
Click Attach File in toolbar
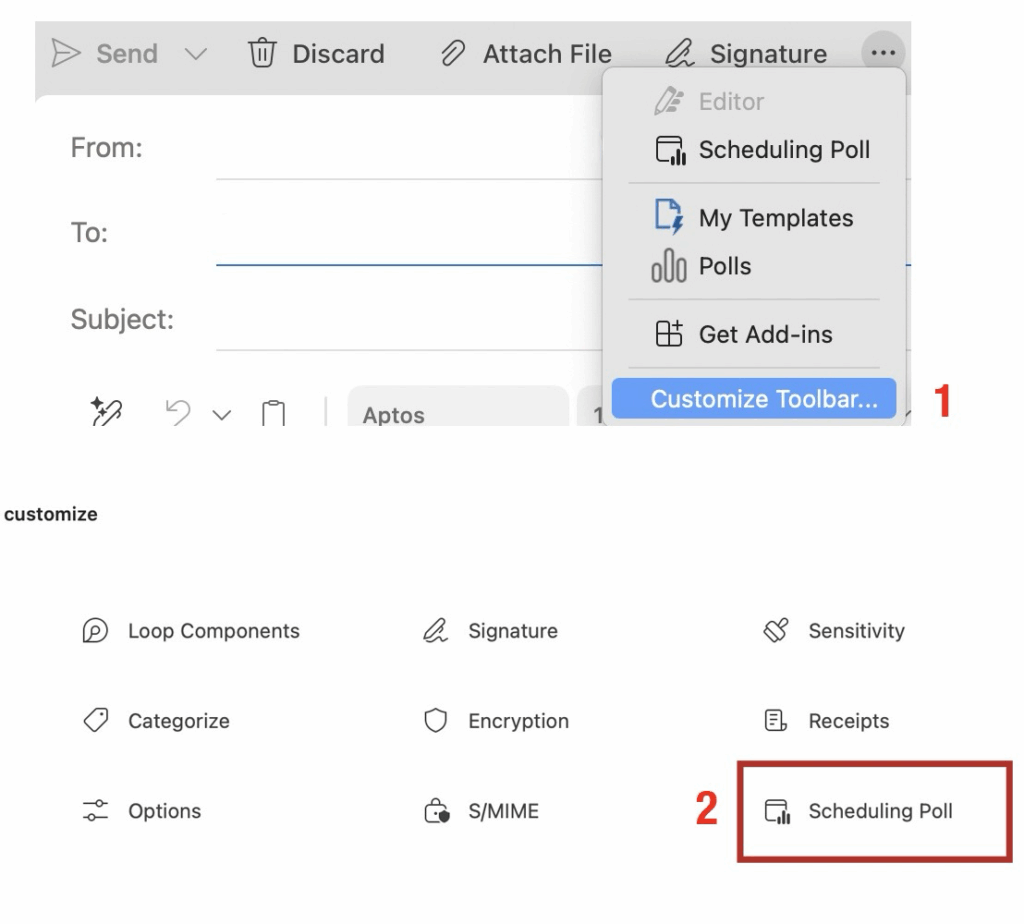pyautogui.click(x=527, y=53)
